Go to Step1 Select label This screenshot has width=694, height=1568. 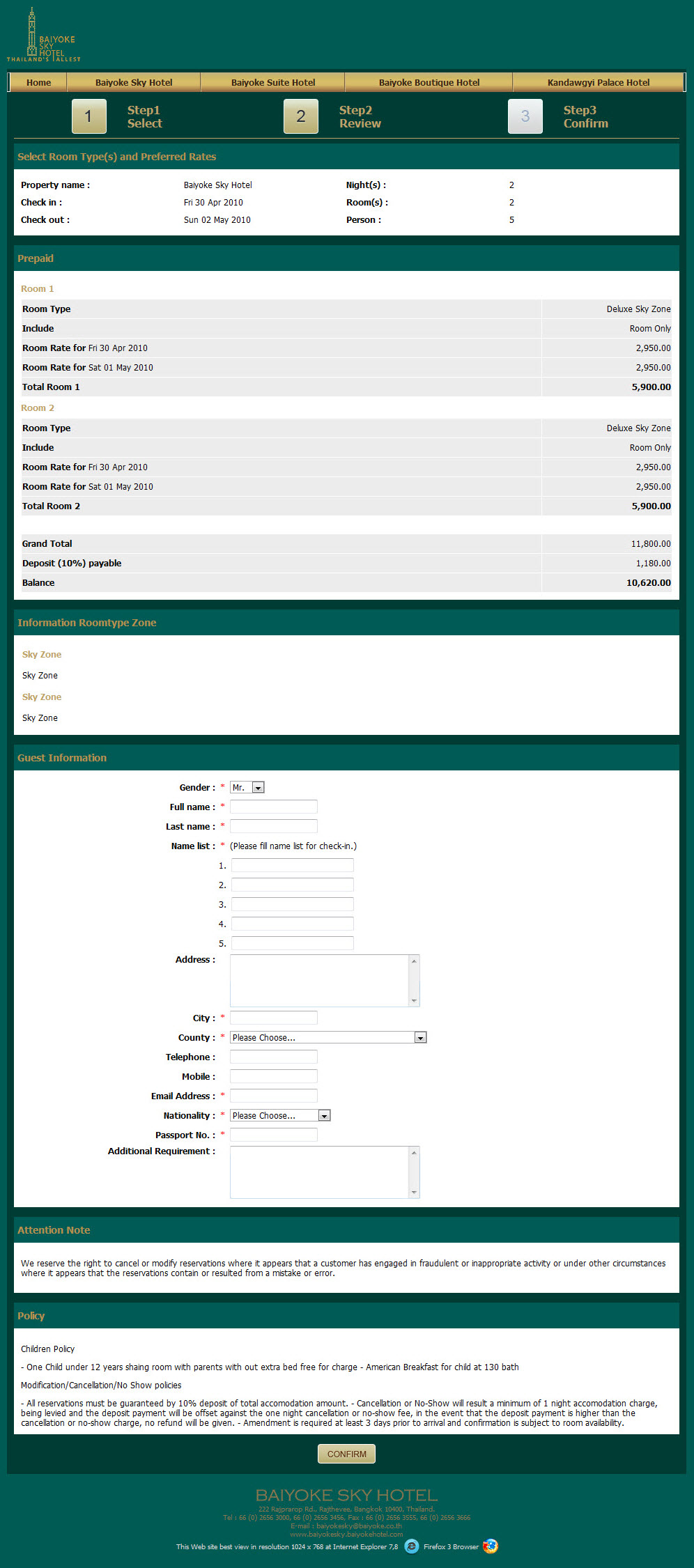click(x=144, y=116)
